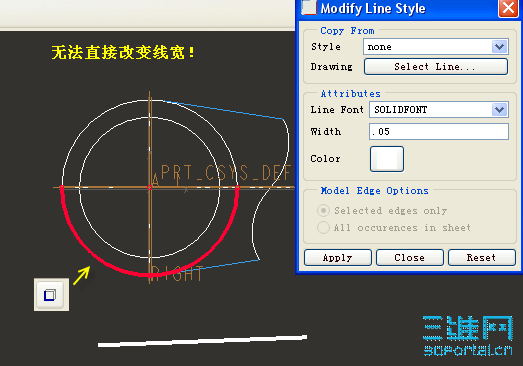Click the 'Attributes' group label
523x366 pixels.
[351, 94]
